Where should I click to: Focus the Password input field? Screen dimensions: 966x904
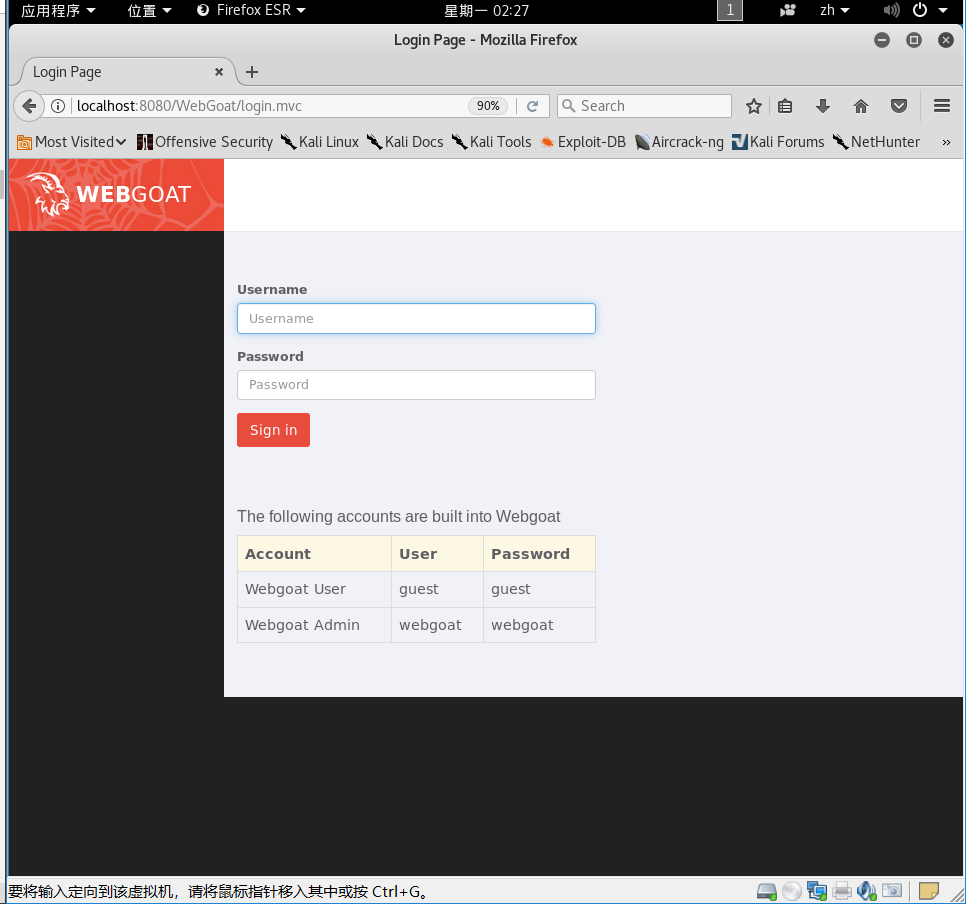416,385
